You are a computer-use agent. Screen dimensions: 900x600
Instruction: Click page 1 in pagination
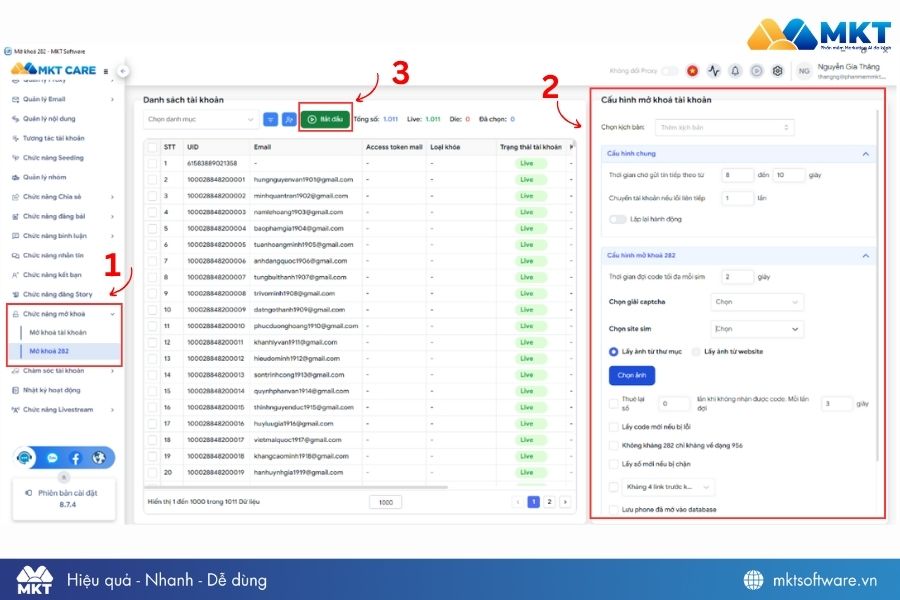(533, 502)
